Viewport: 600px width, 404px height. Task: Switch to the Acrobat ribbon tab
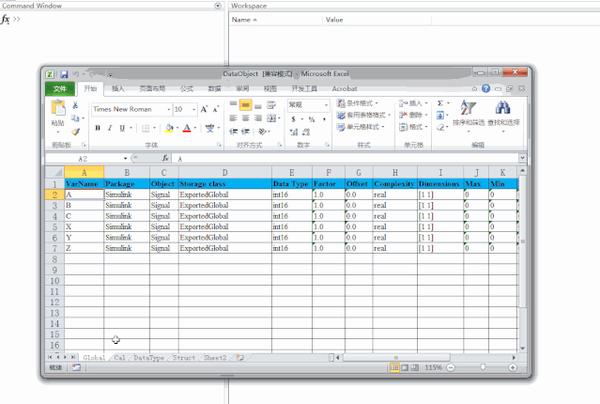click(344, 89)
